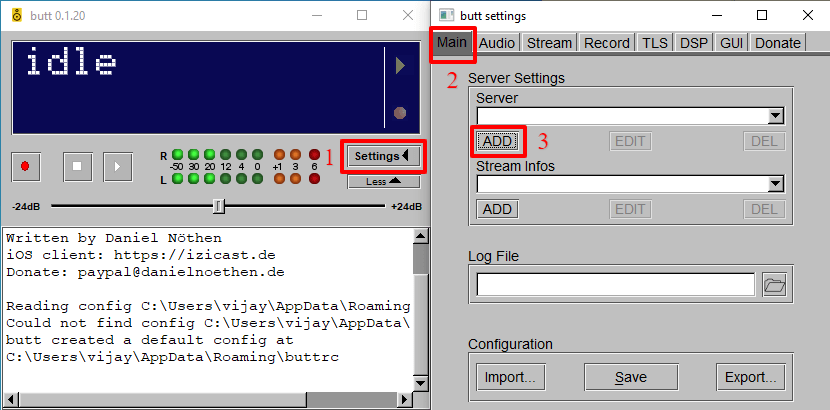Click the red record button
This screenshot has width=830, height=410.
click(x=25, y=166)
